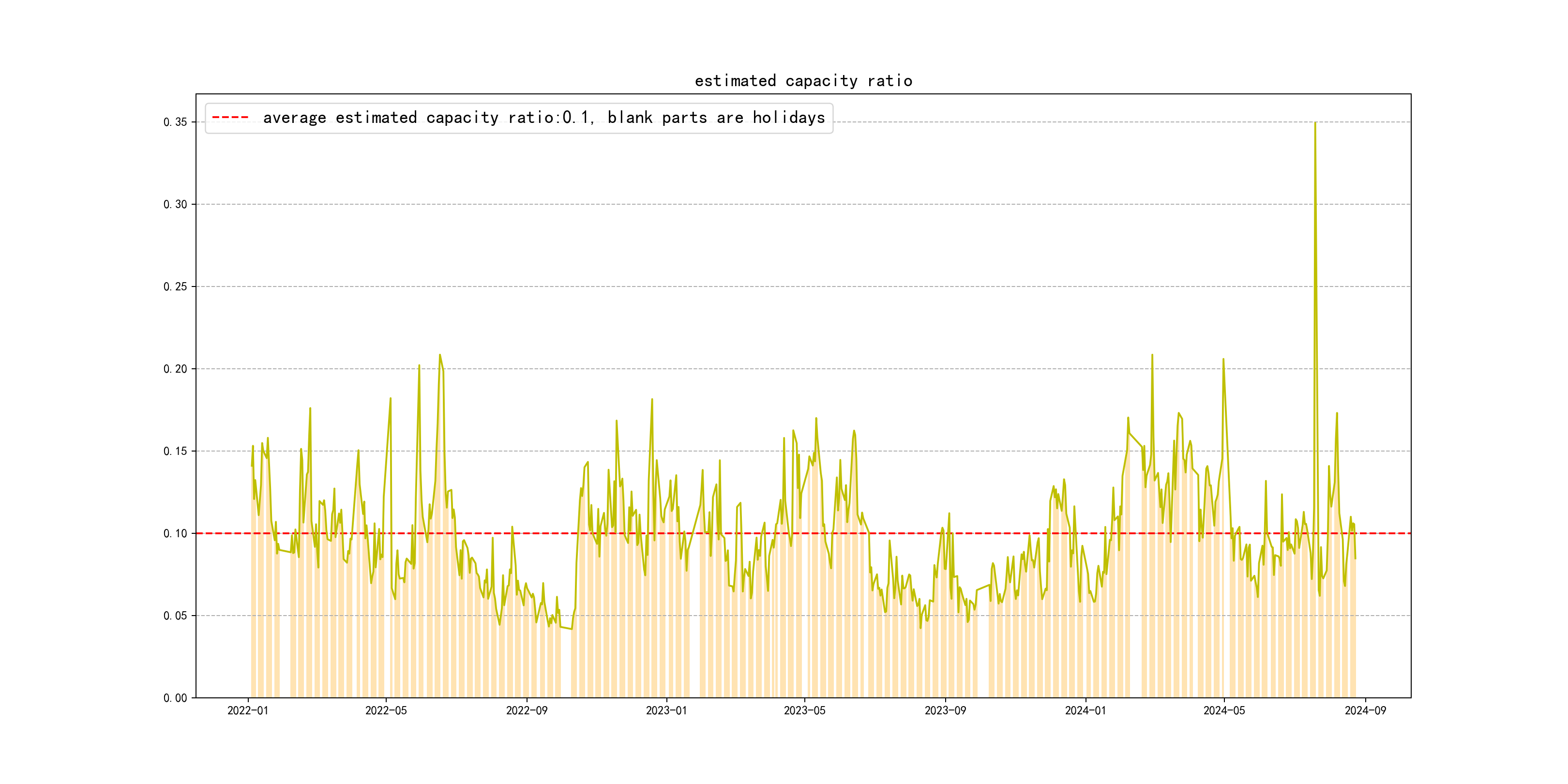Click the 2022-09 x-axis label

pyautogui.click(x=527, y=710)
